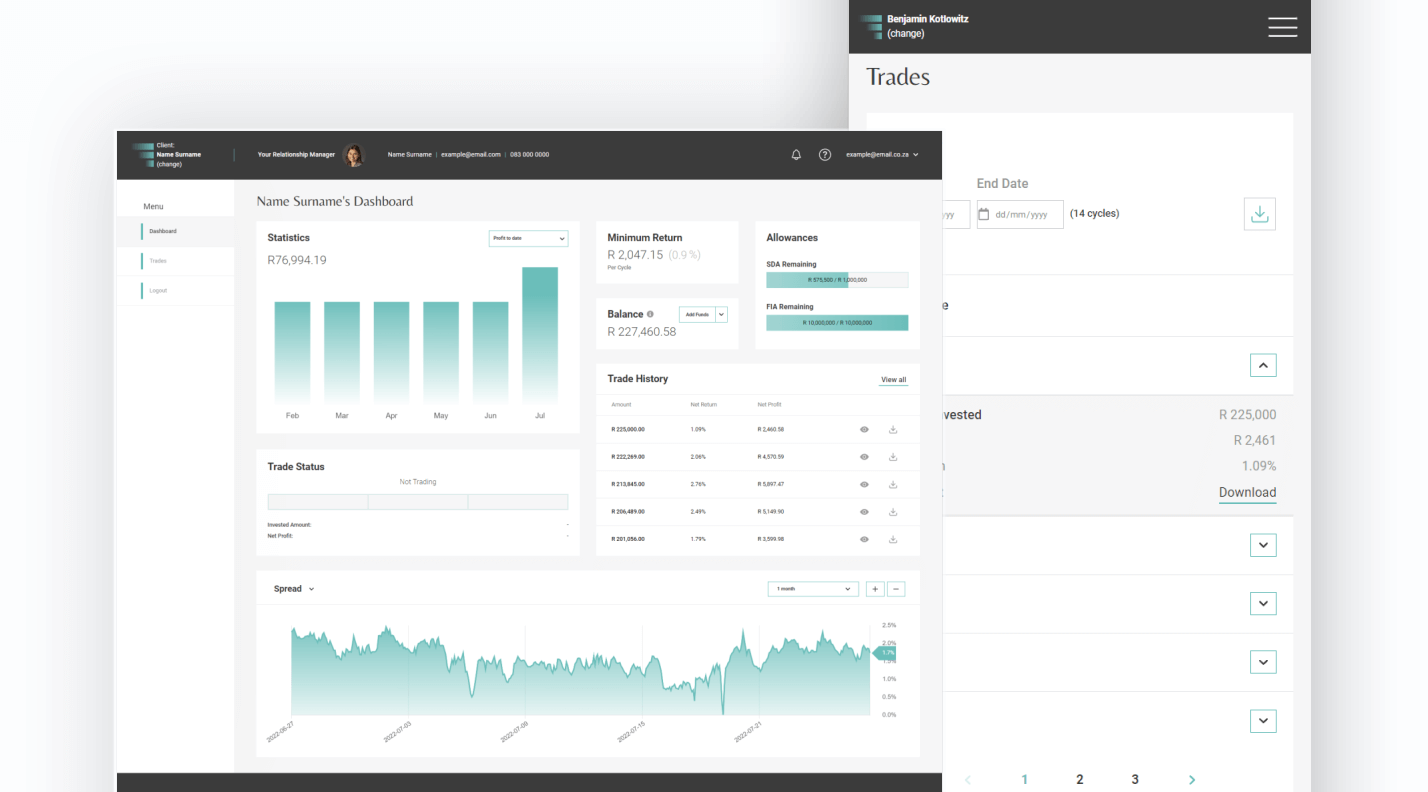
Task: Collapse the expanded R 225,000 trade row
Action: (x=1263, y=366)
